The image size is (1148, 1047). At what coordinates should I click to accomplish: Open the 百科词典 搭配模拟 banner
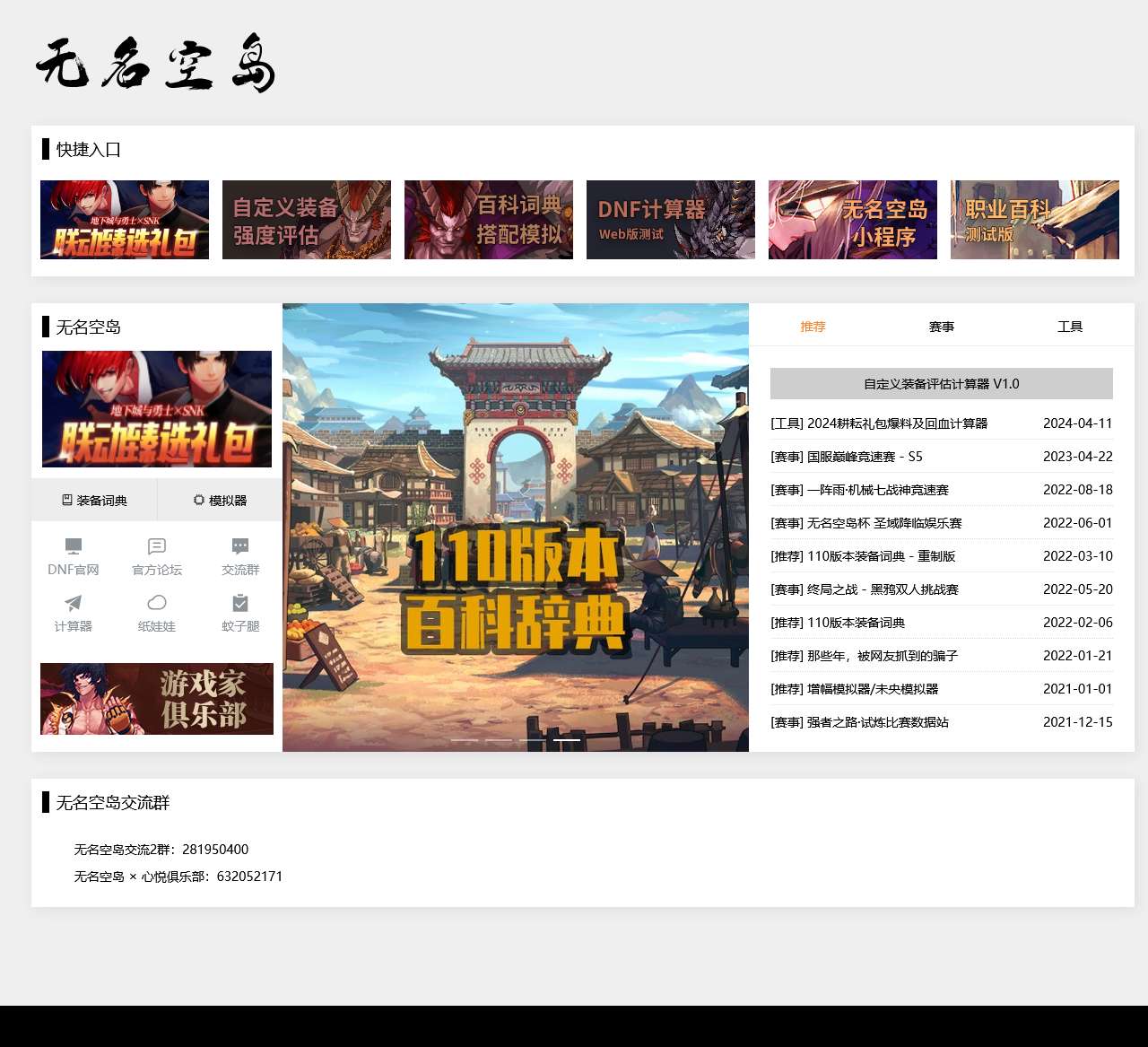pyautogui.click(x=488, y=220)
